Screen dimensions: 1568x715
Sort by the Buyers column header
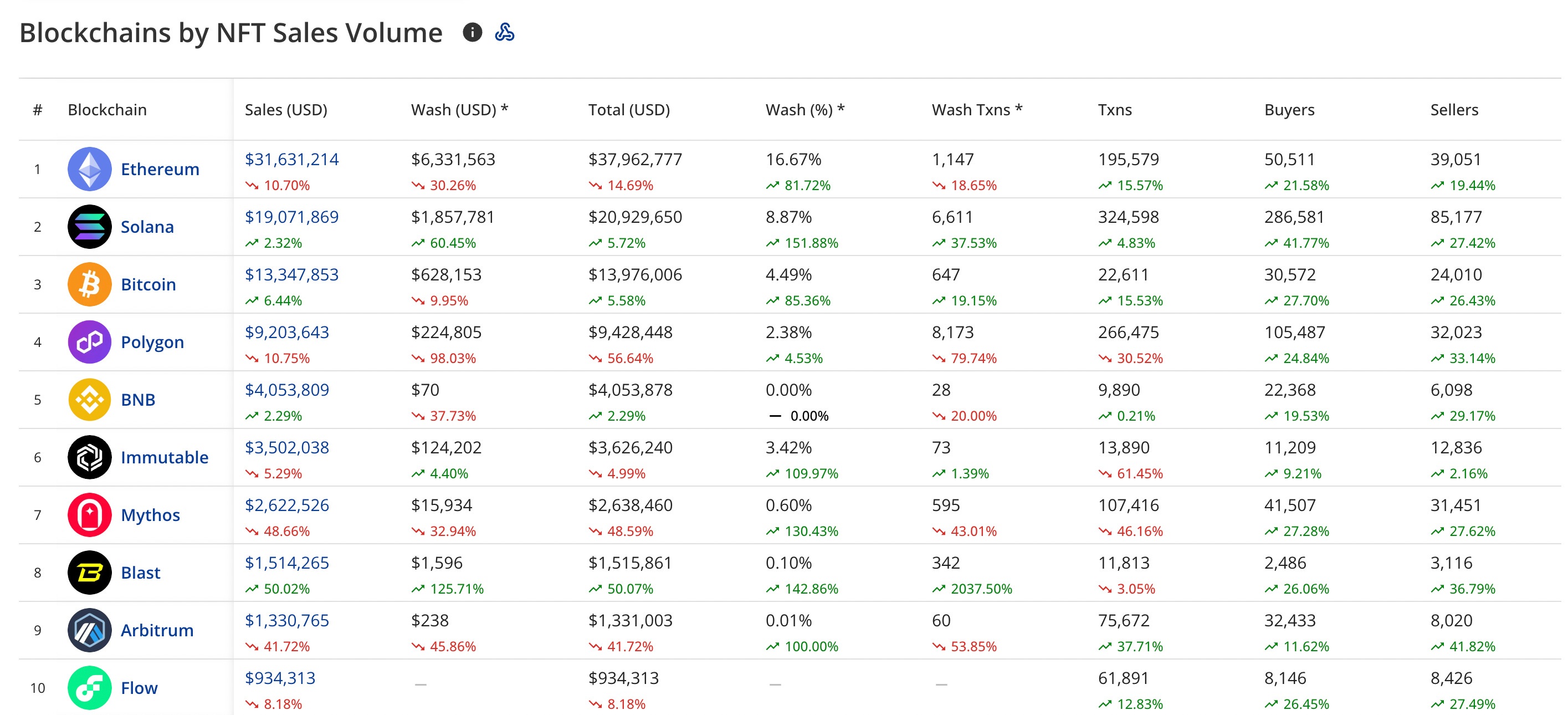(1289, 110)
